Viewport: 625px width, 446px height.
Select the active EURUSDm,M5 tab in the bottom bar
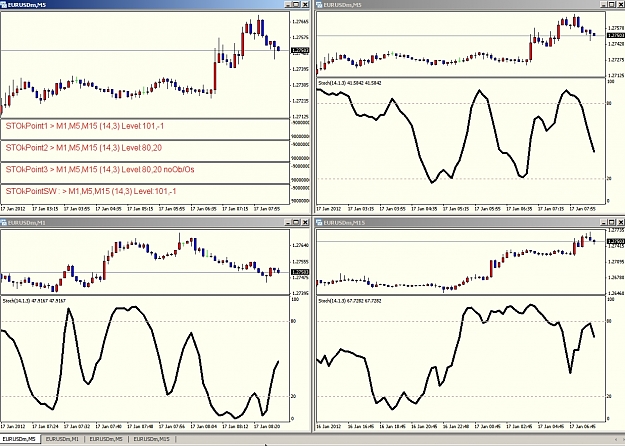19,439
